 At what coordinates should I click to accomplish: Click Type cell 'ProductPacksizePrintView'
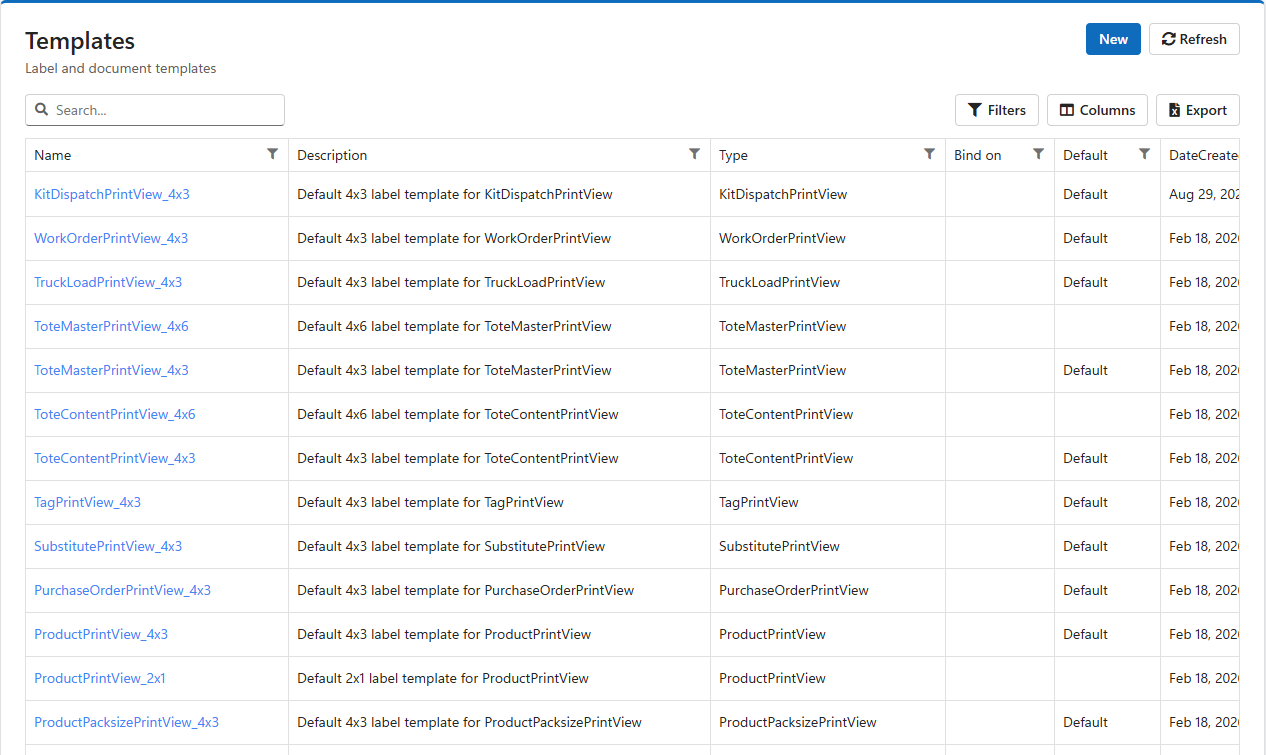[798, 722]
